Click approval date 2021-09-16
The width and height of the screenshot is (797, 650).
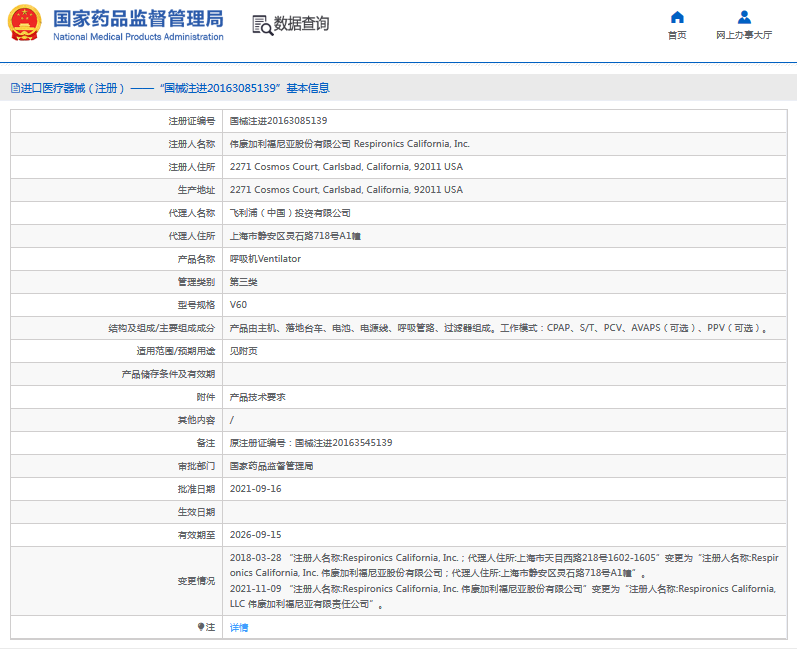(256, 489)
